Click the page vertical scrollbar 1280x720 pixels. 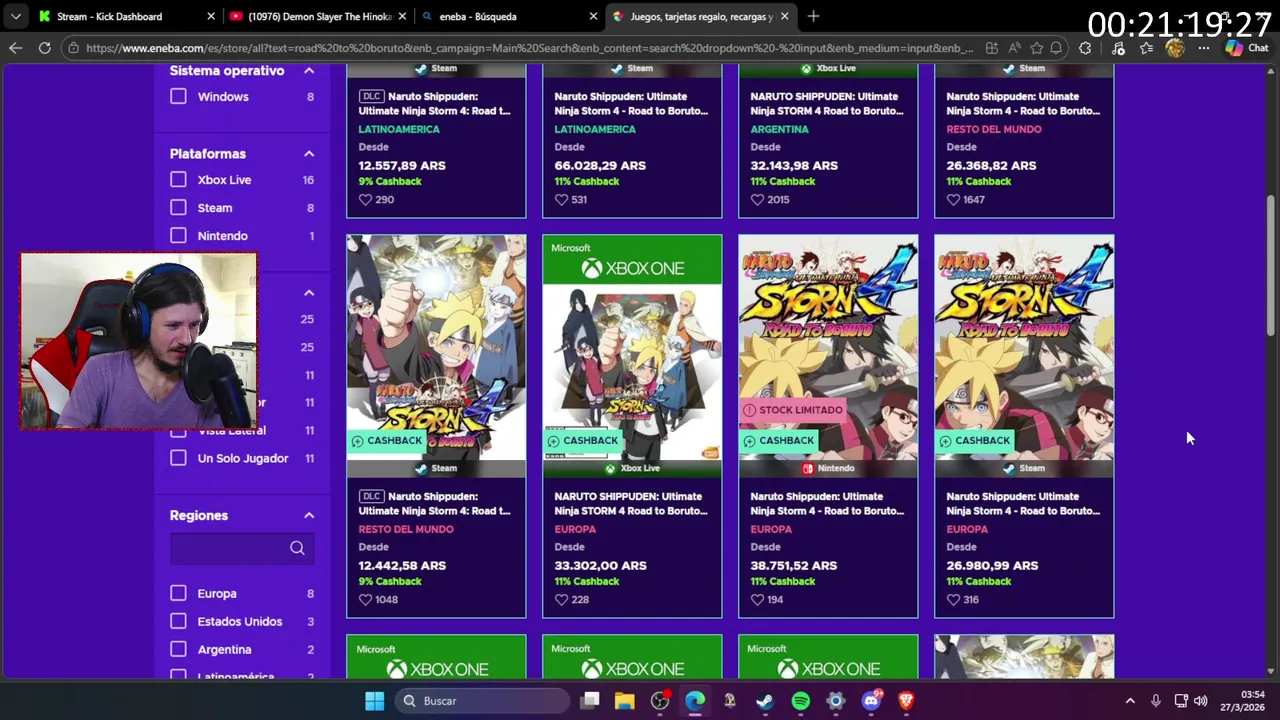click(1271, 265)
